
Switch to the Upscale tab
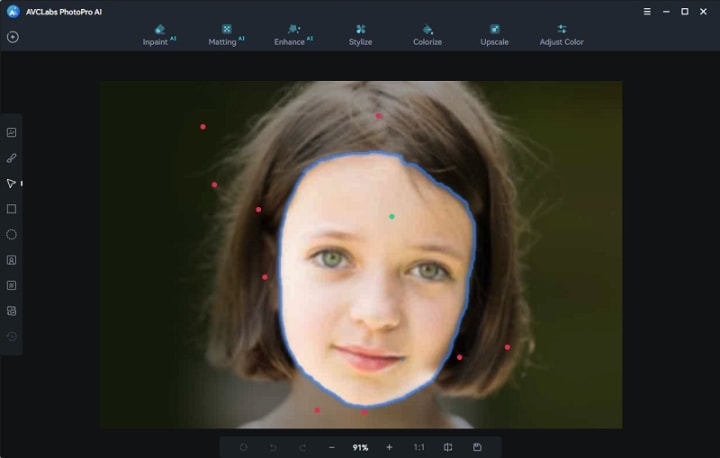pyautogui.click(x=495, y=35)
